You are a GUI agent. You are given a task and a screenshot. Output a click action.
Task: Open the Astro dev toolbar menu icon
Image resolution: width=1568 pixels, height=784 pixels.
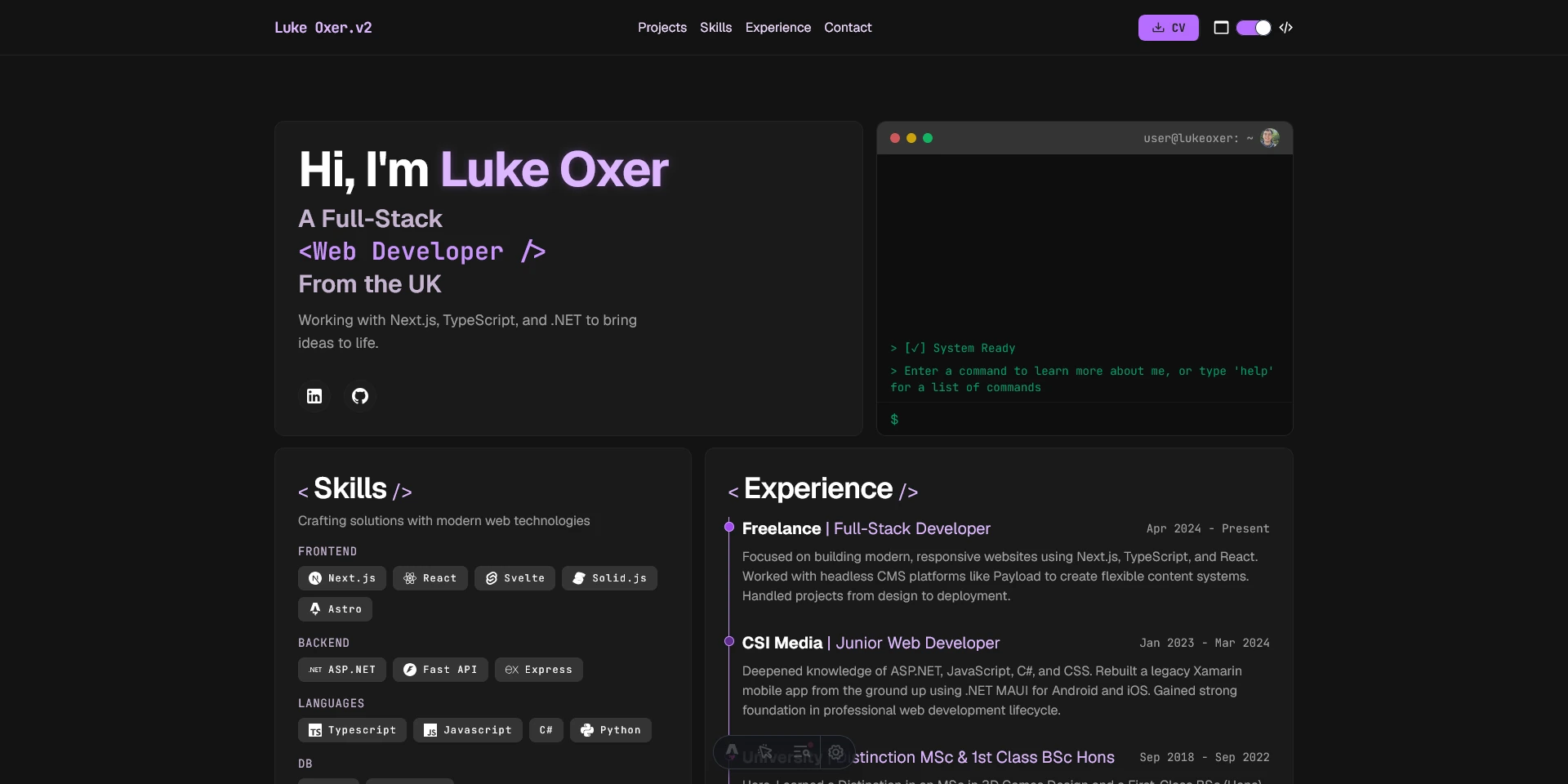pyautogui.click(x=733, y=752)
